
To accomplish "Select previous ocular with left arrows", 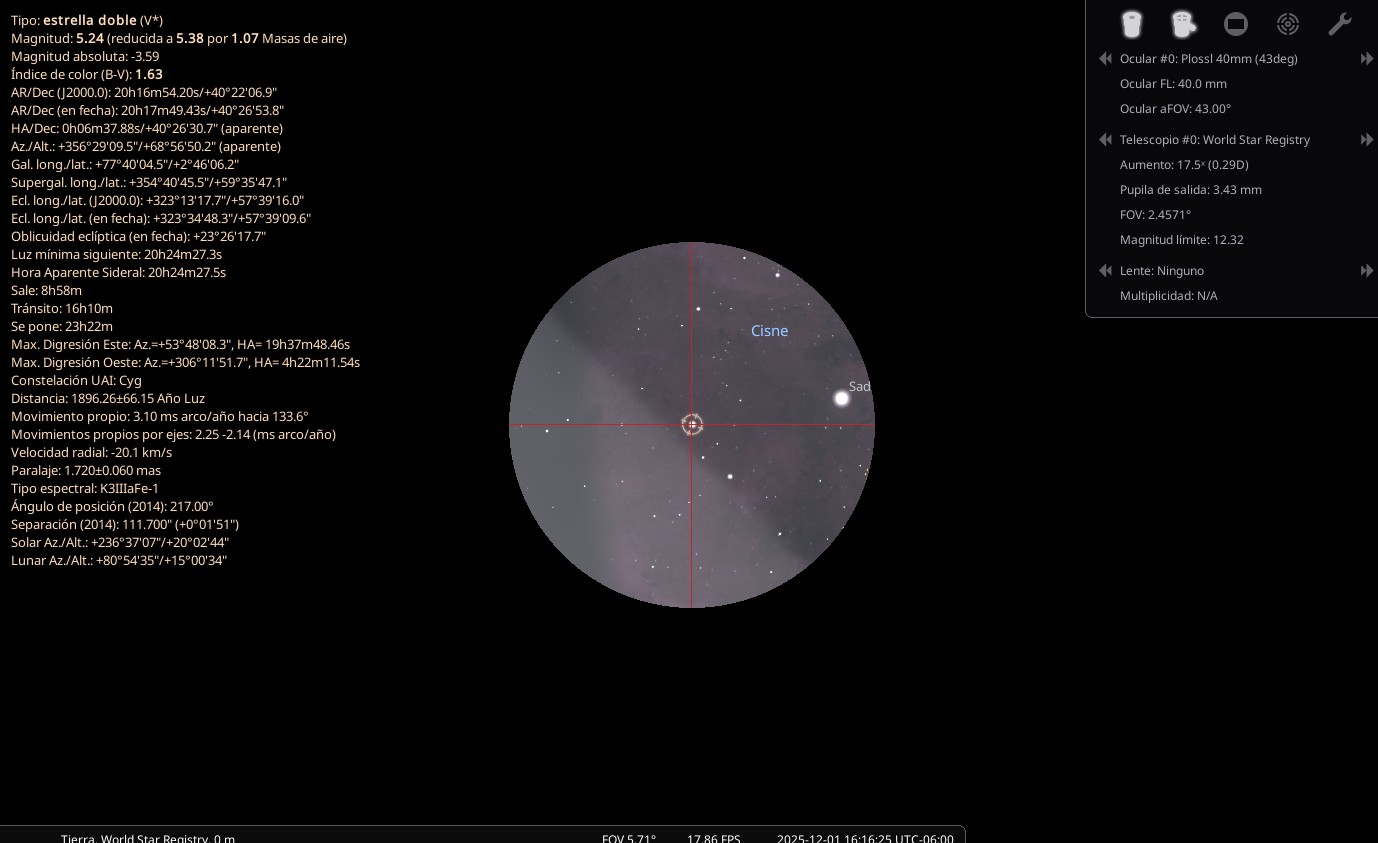I will pyautogui.click(x=1105, y=59).
